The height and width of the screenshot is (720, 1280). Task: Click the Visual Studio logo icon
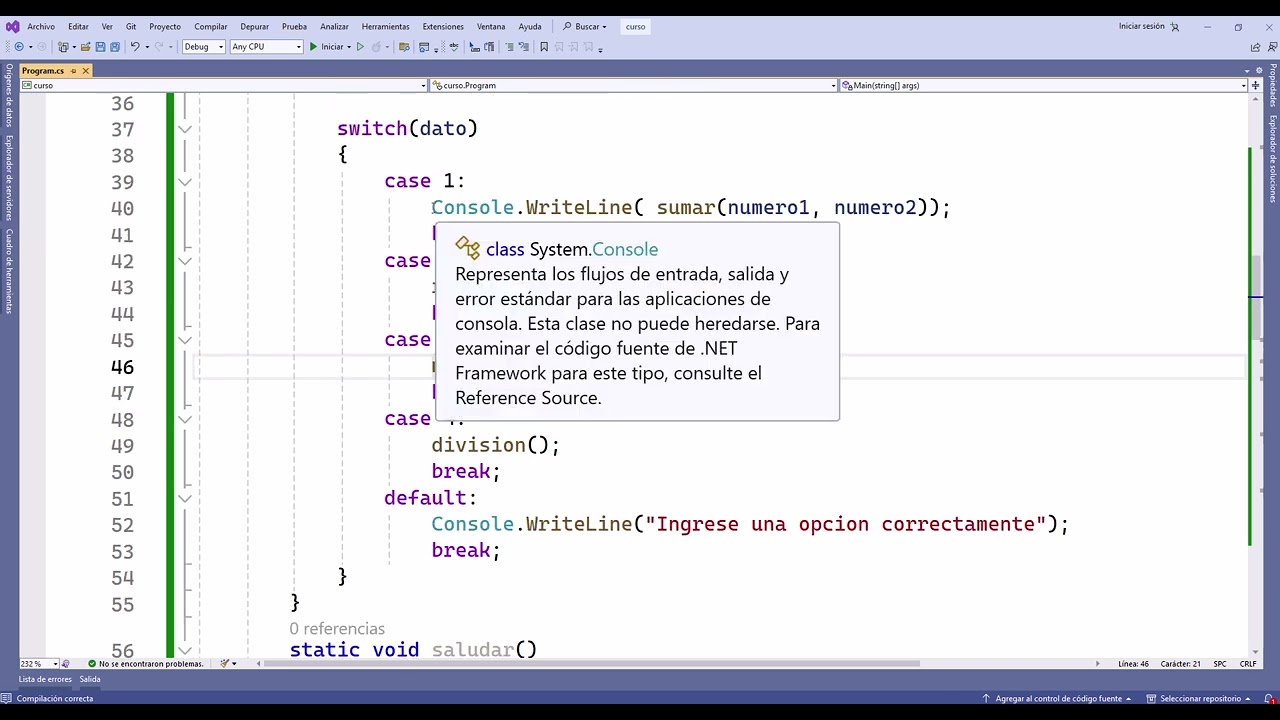(12, 27)
